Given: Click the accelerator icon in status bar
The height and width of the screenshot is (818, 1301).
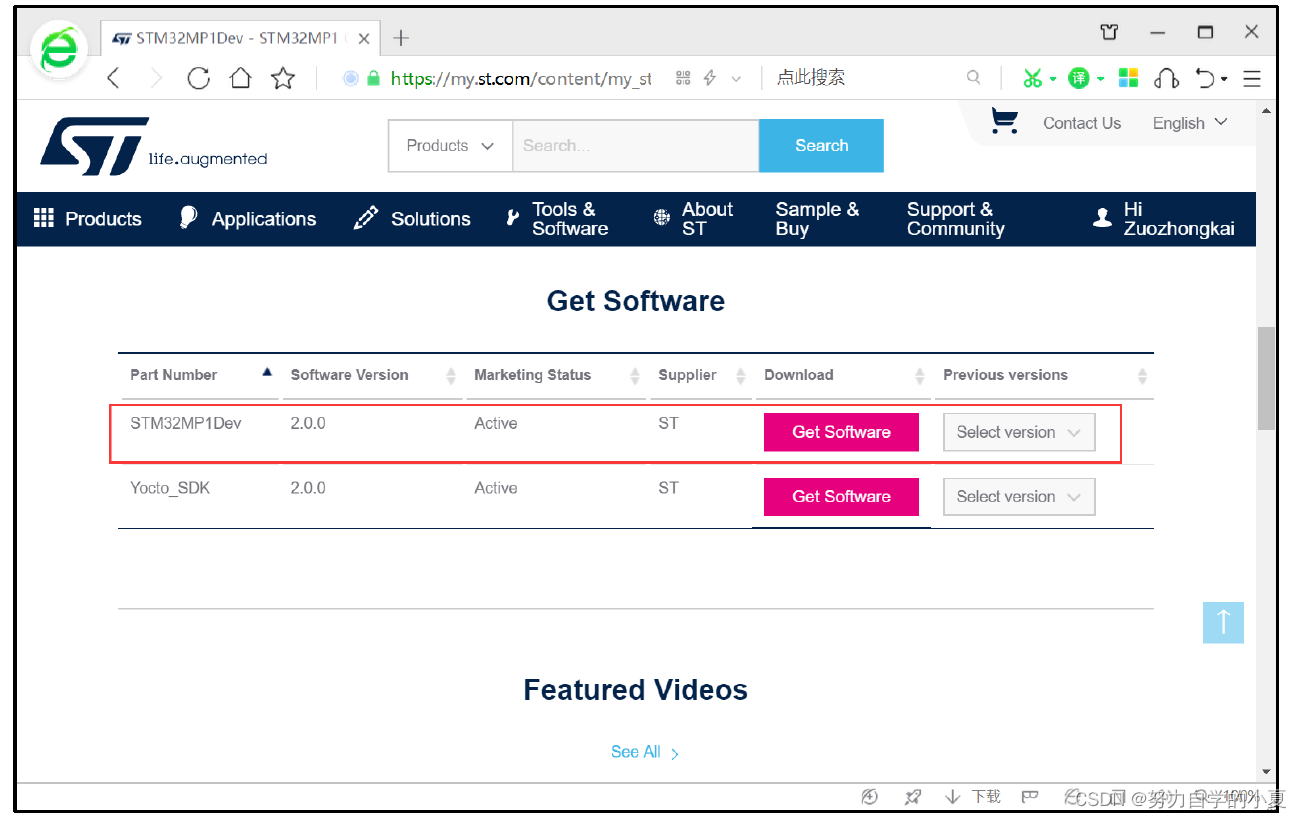Looking at the screenshot, I should coord(870,796).
